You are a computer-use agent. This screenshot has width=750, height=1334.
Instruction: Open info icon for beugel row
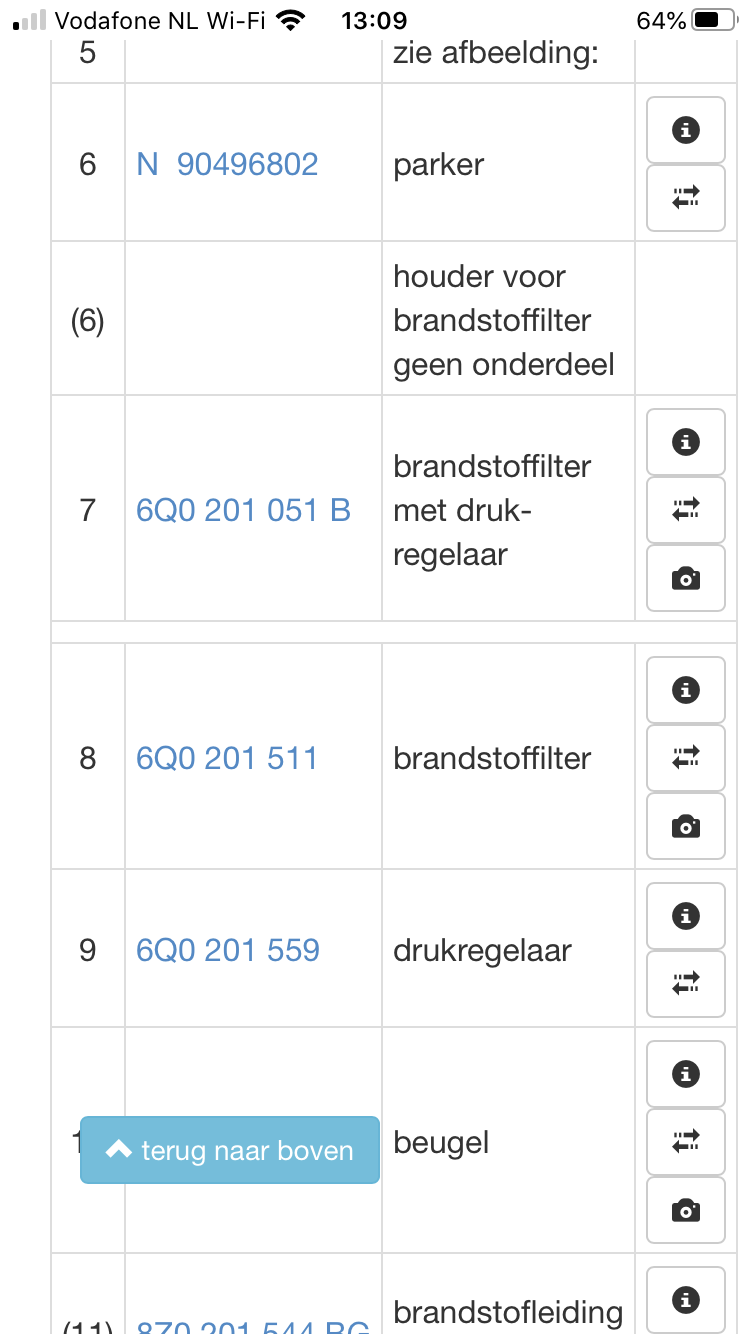tap(686, 1074)
